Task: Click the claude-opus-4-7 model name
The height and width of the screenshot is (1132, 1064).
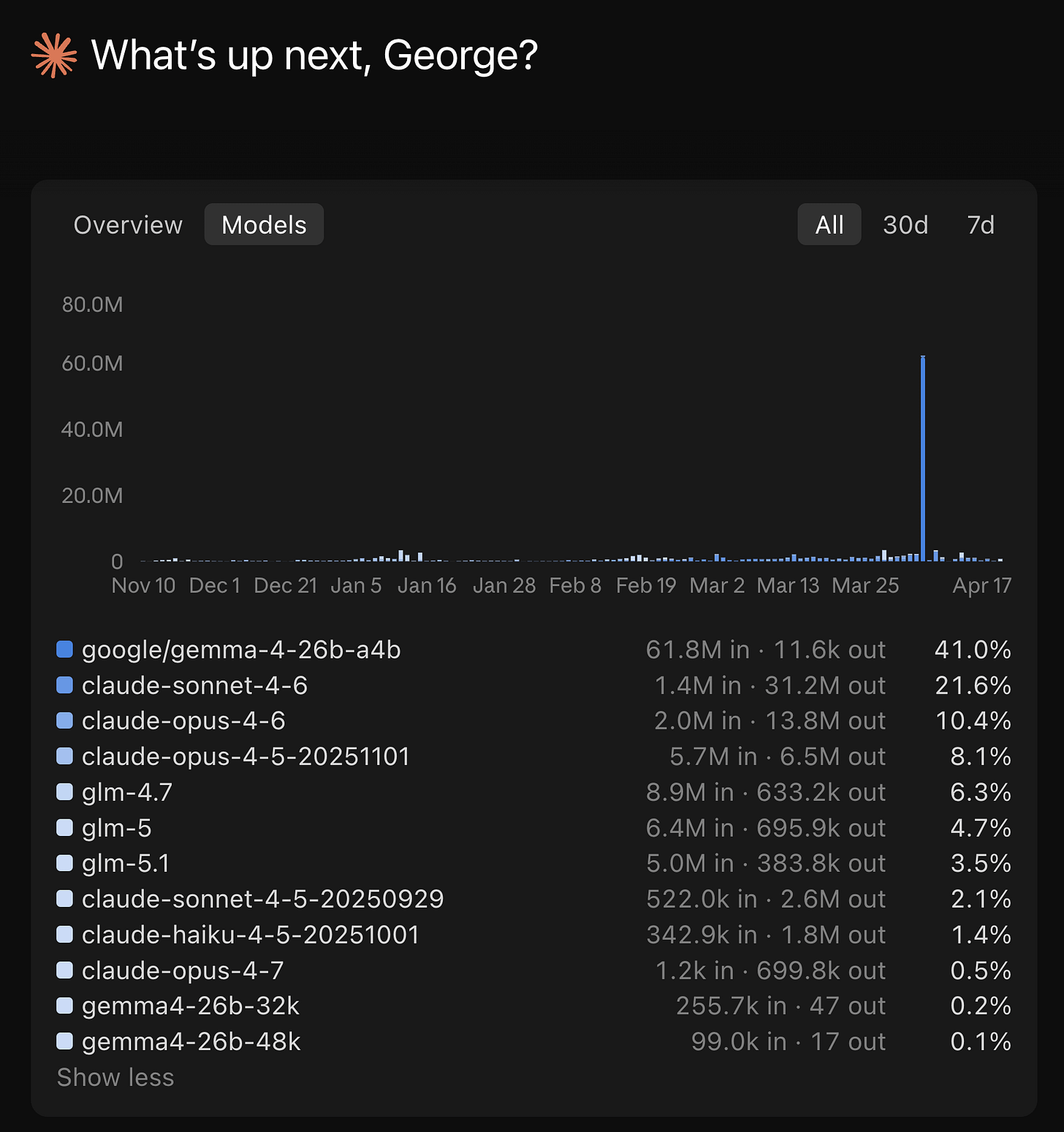Action: click(183, 970)
